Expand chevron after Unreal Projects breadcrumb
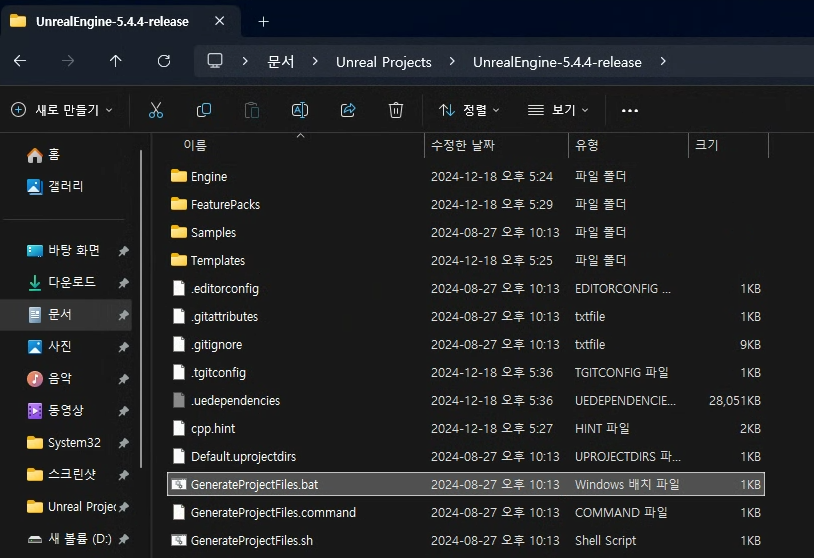Screen dimensions: 814x558 click(452, 61)
